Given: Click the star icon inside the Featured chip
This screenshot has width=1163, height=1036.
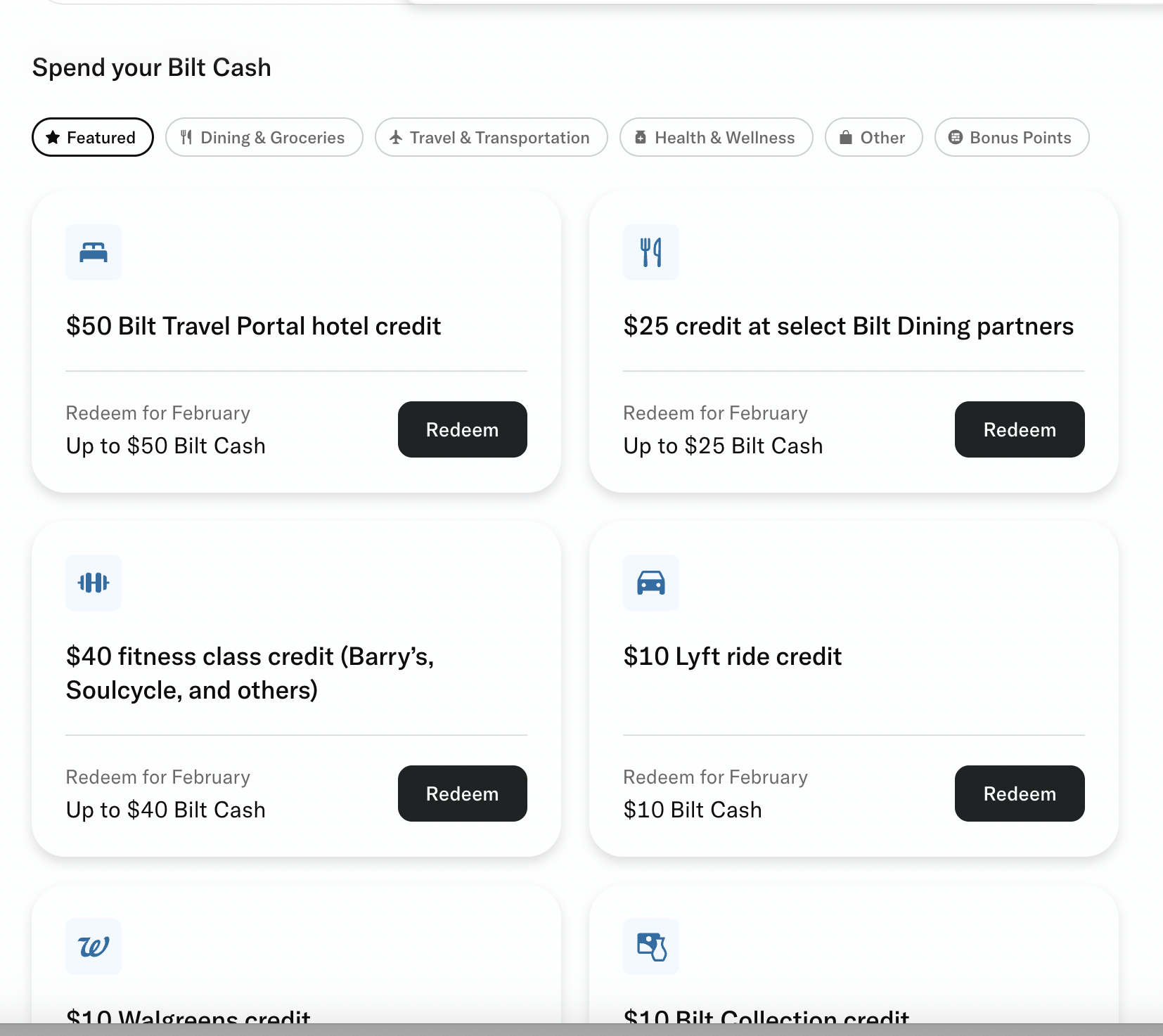Looking at the screenshot, I should coord(53,137).
